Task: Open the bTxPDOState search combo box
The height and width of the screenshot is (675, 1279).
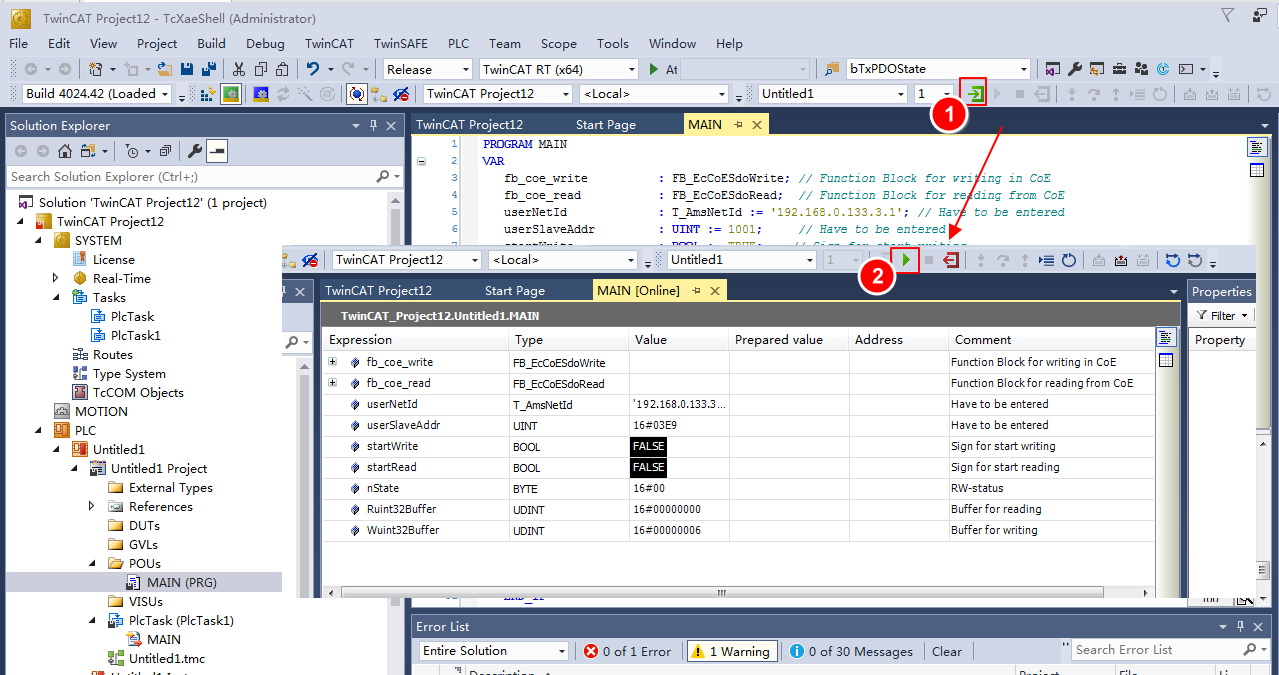Action: click(937, 69)
